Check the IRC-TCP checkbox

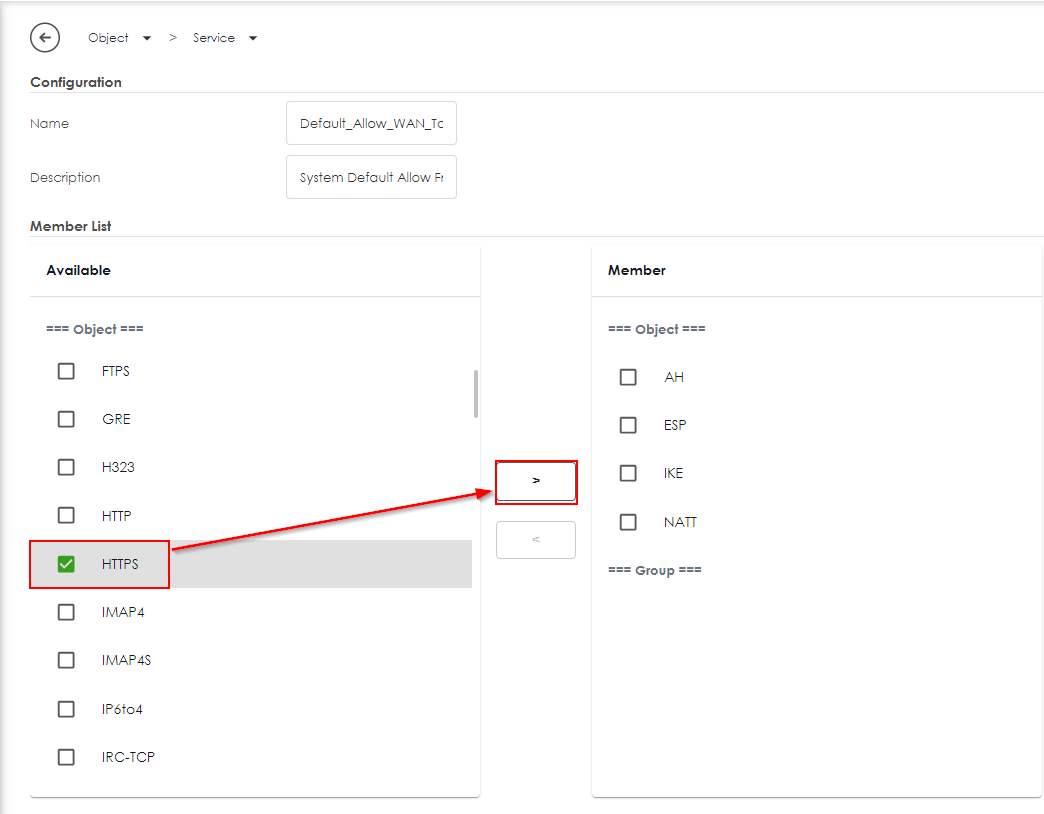click(x=66, y=757)
